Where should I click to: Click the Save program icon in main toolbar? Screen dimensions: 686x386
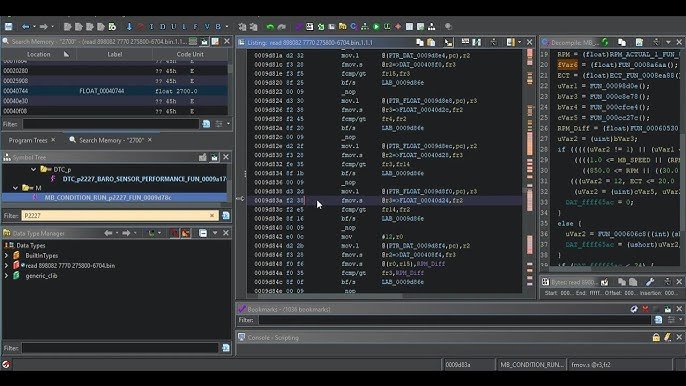pyautogui.click(x=9, y=27)
